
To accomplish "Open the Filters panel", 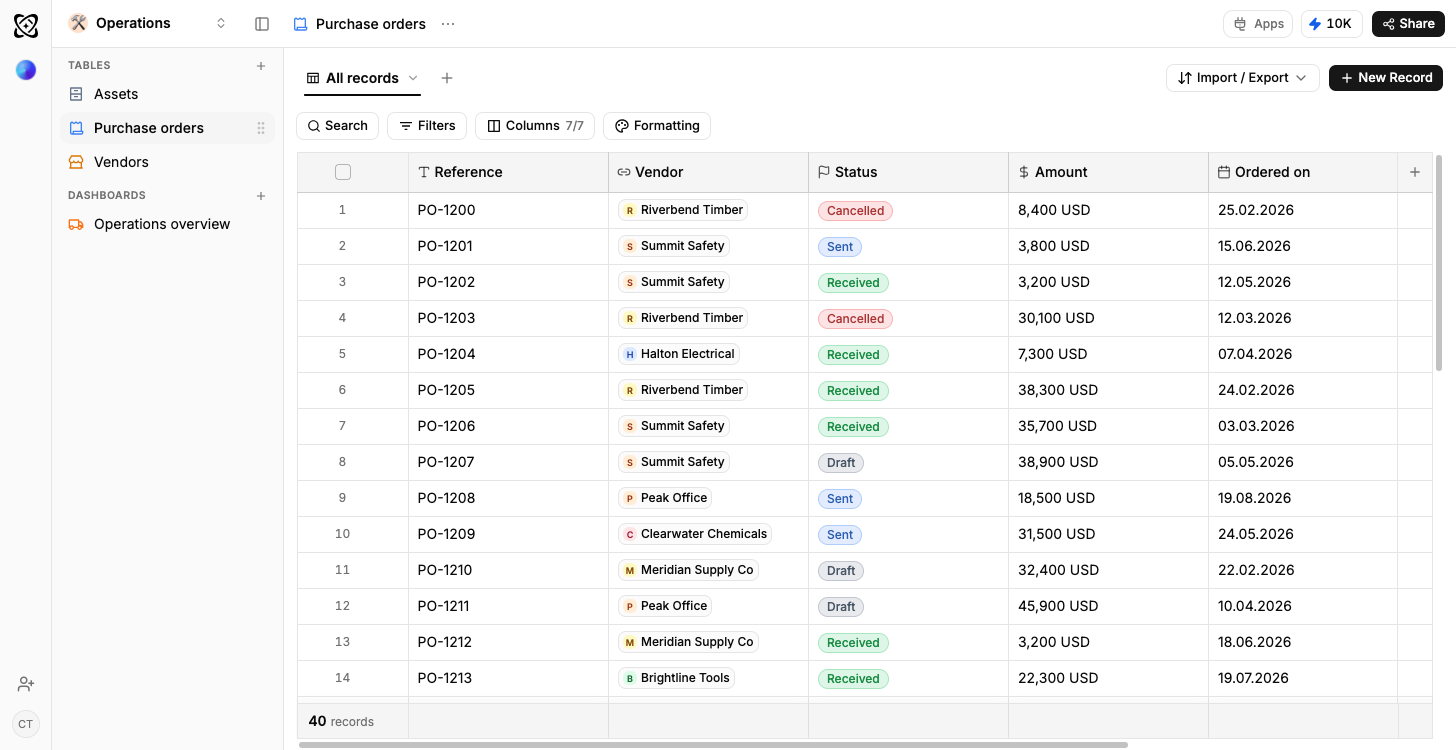I will click(427, 126).
